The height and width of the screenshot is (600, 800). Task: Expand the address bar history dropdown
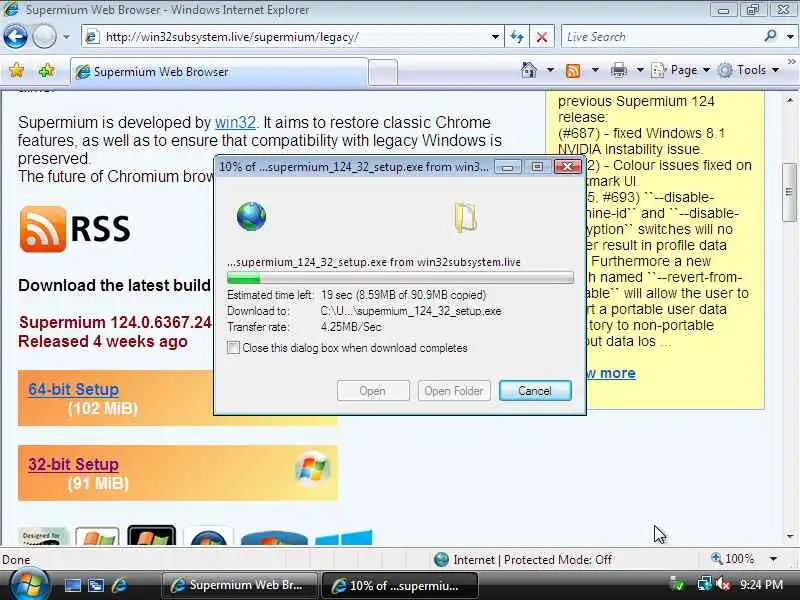click(495, 37)
